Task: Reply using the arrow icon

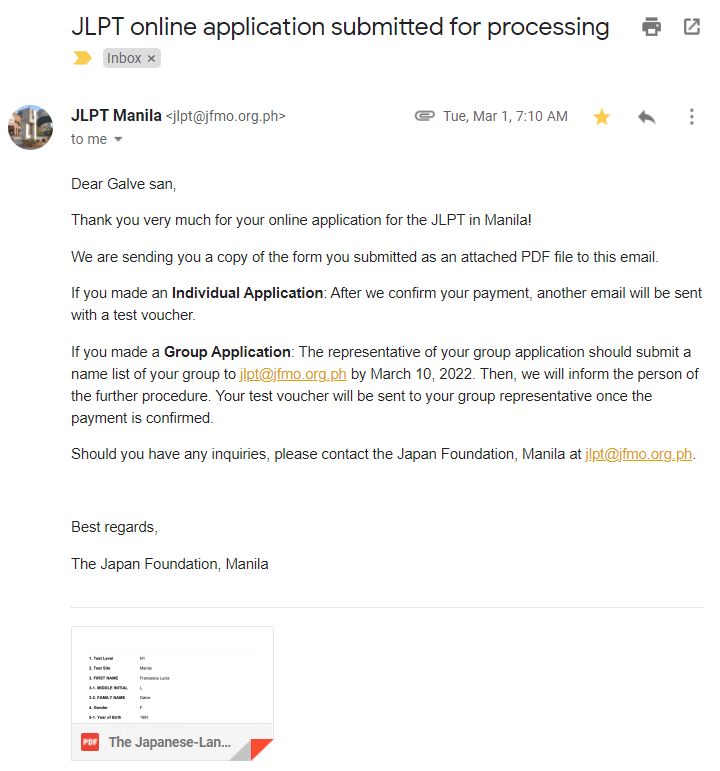Action: (x=647, y=117)
